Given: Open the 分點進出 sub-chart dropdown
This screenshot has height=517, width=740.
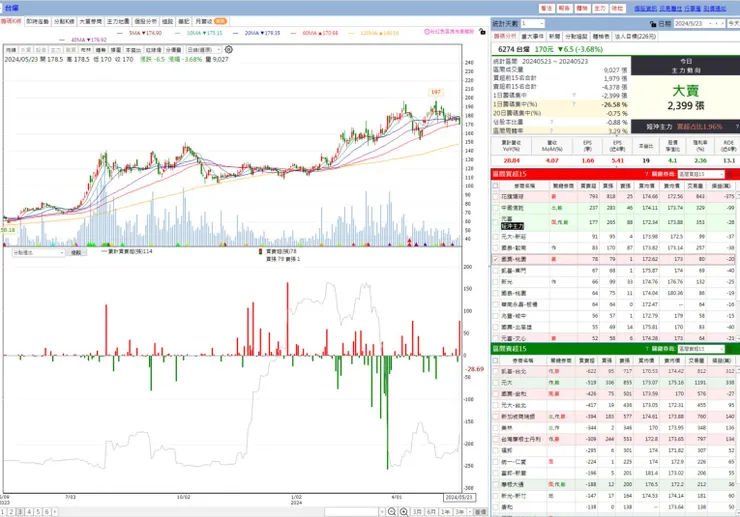Looking at the screenshot, I should coord(38,253).
